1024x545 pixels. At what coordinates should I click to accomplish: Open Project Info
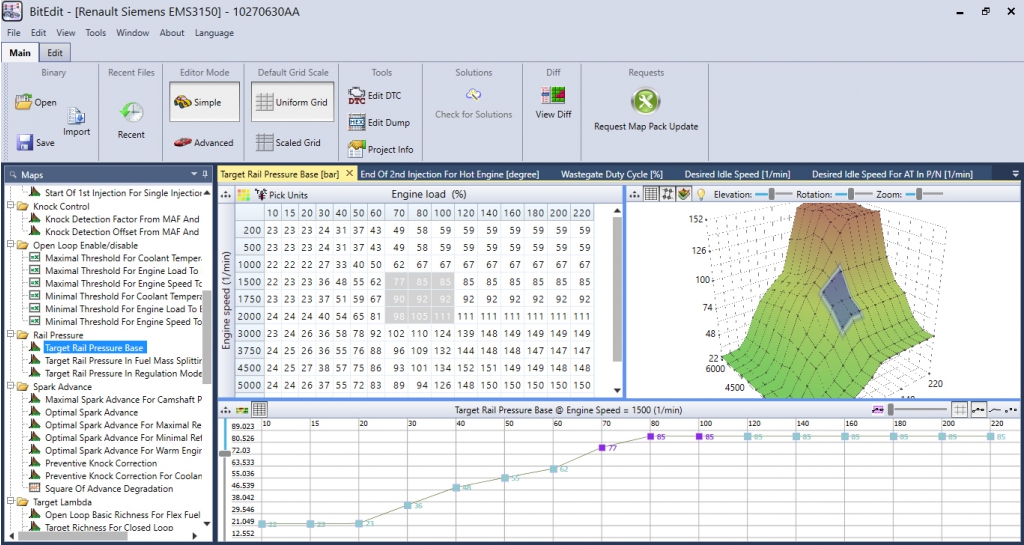pyautogui.click(x=357, y=149)
